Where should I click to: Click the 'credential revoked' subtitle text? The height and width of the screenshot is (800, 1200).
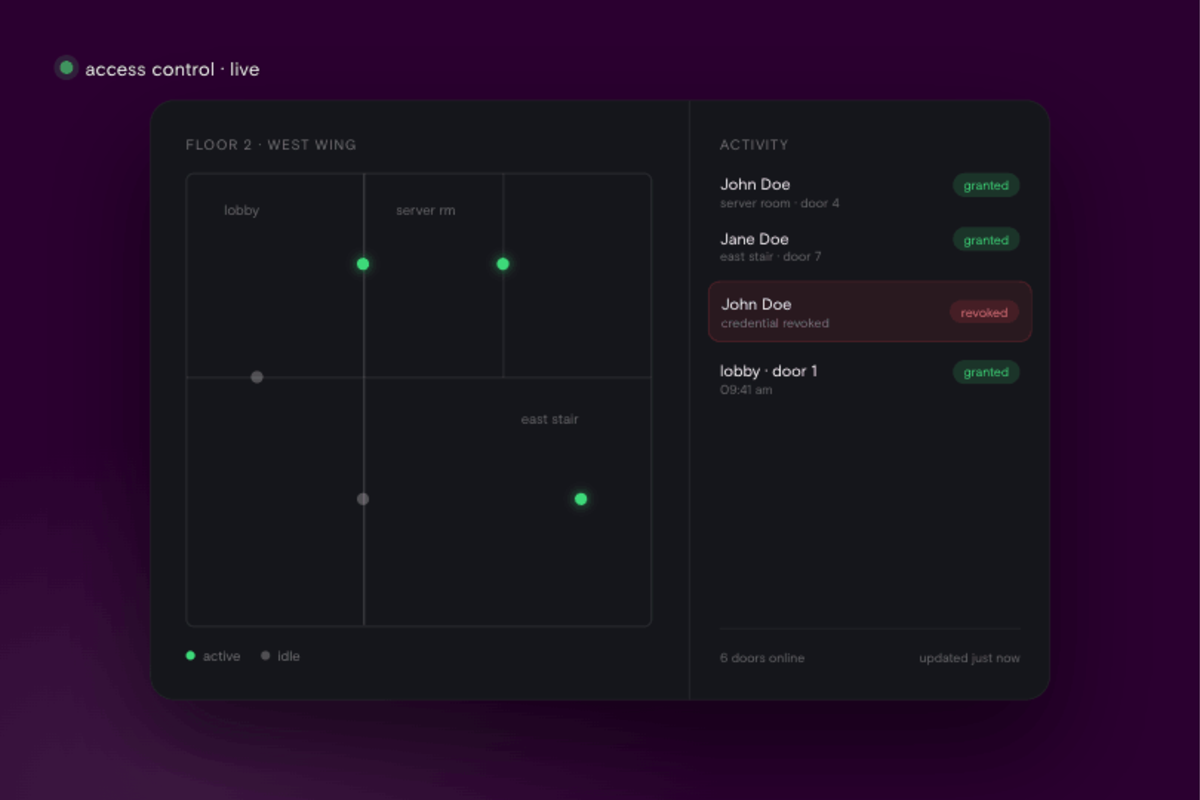pyautogui.click(x=775, y=323)
